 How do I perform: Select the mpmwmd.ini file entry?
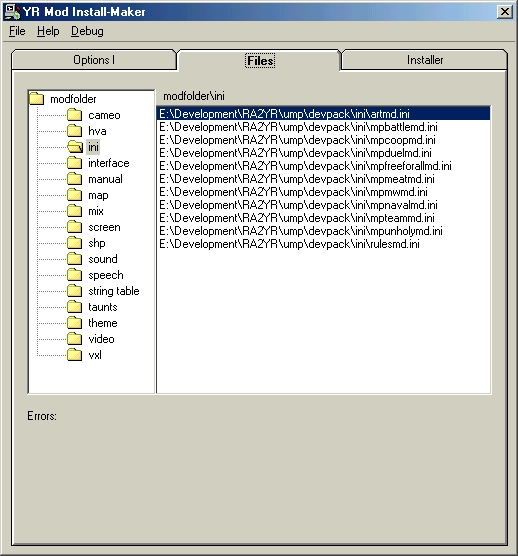323,192
